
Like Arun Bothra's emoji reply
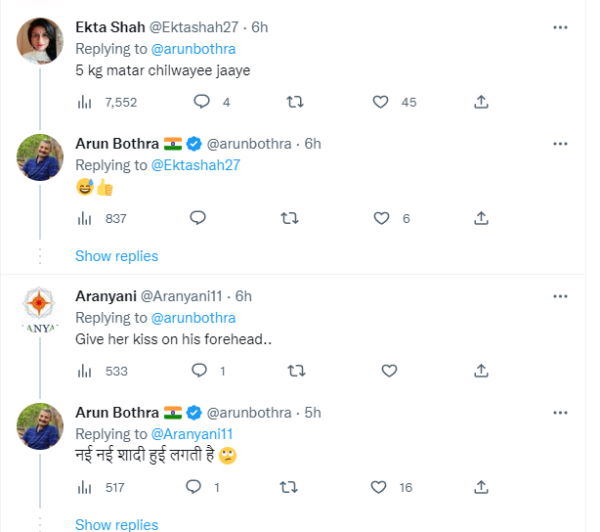(380, 218)
